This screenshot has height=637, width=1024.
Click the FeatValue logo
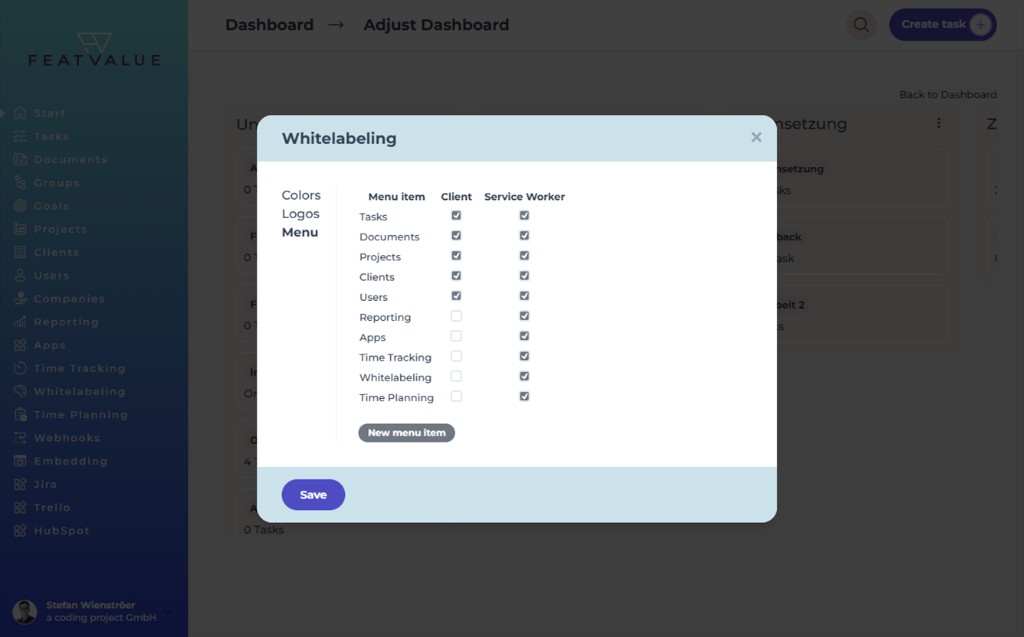tap(94, 50)
